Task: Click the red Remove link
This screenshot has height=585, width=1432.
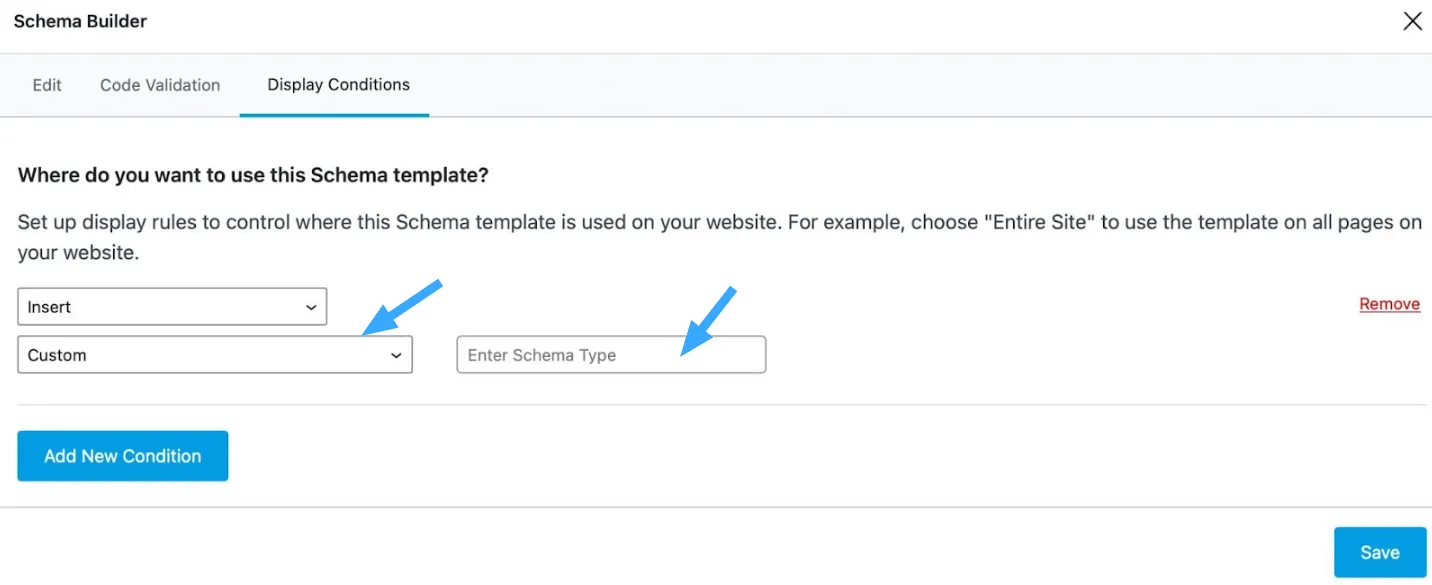Action: [1389, 304]
